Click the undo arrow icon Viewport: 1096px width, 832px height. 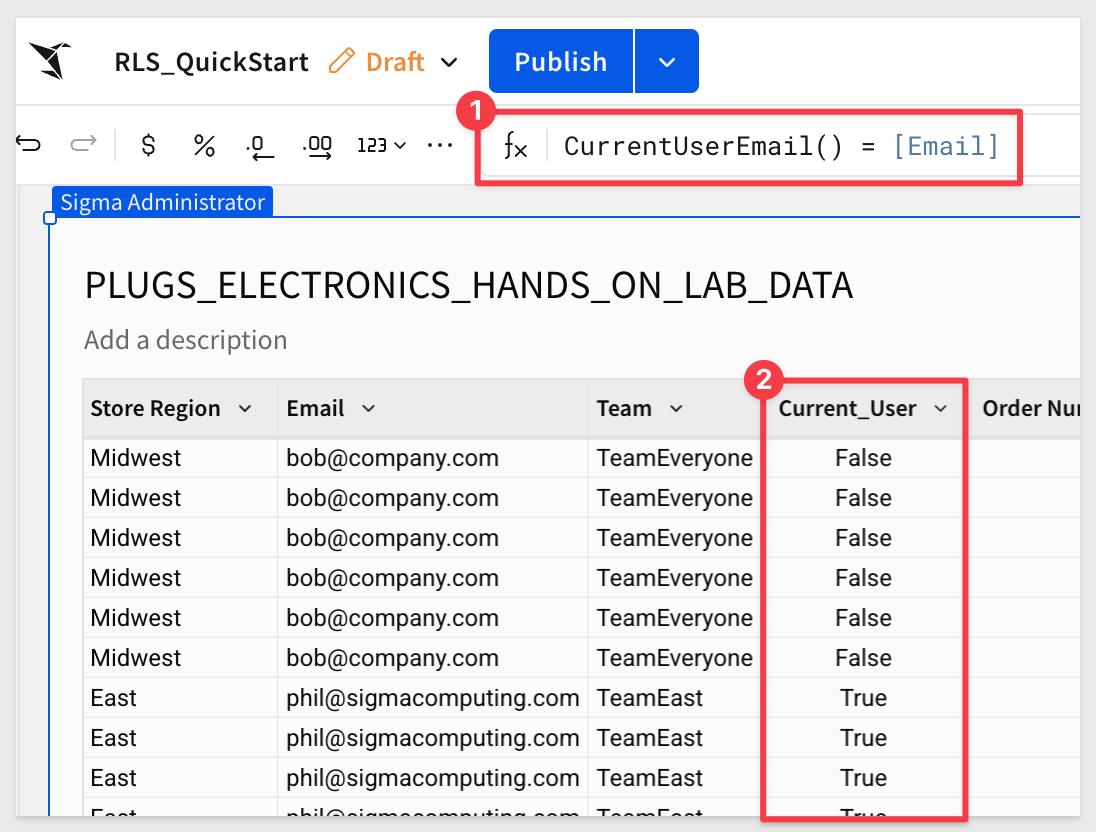(x=29, y=145)
